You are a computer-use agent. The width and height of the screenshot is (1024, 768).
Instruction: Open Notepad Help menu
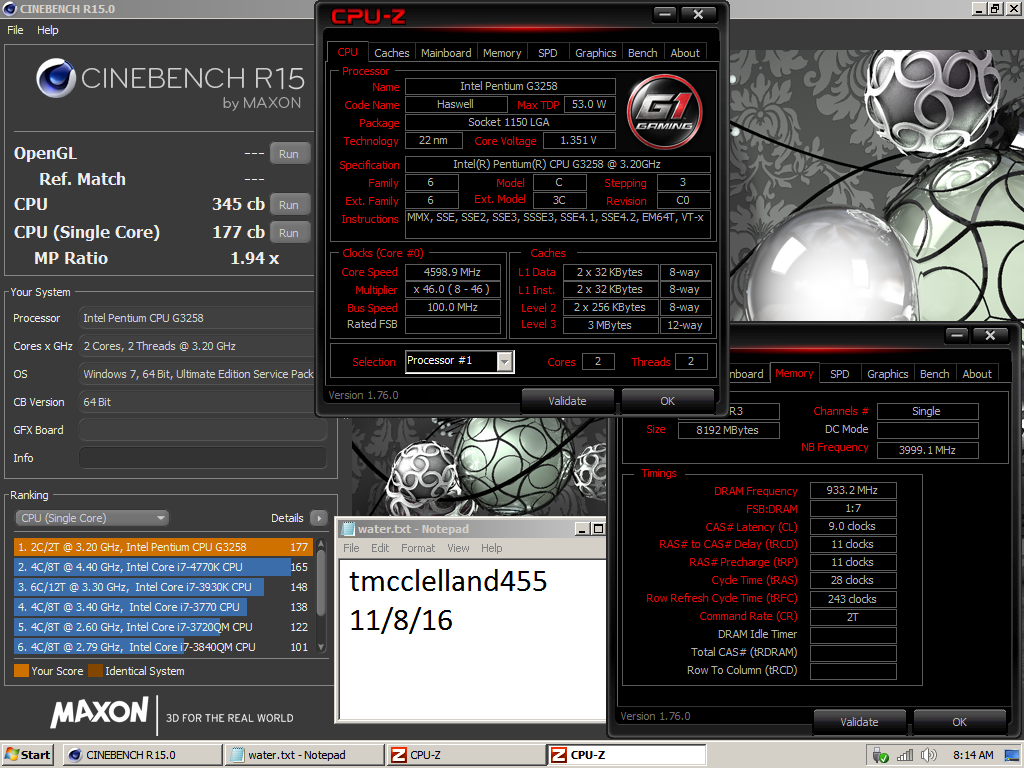pos(492,548)
